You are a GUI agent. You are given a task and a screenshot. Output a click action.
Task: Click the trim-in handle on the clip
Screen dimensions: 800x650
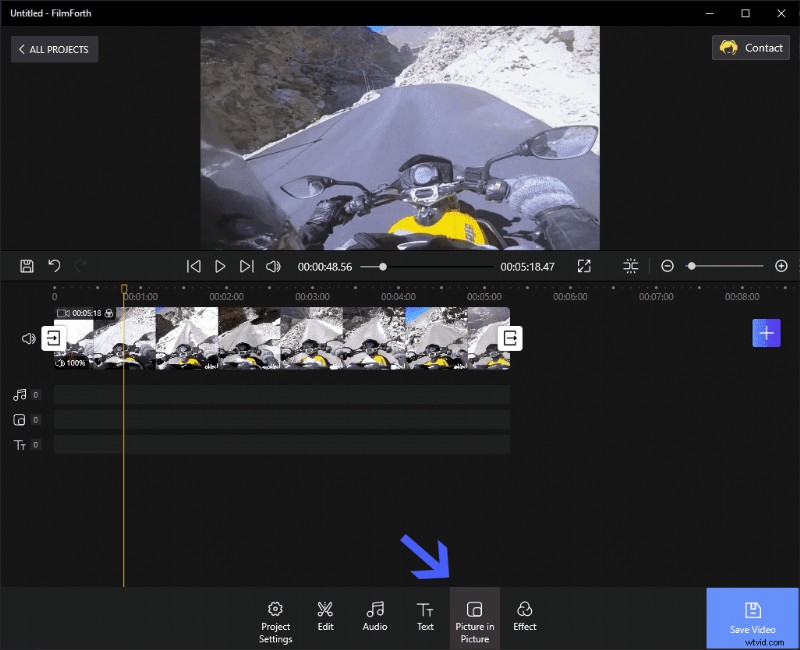coord(55,338)
